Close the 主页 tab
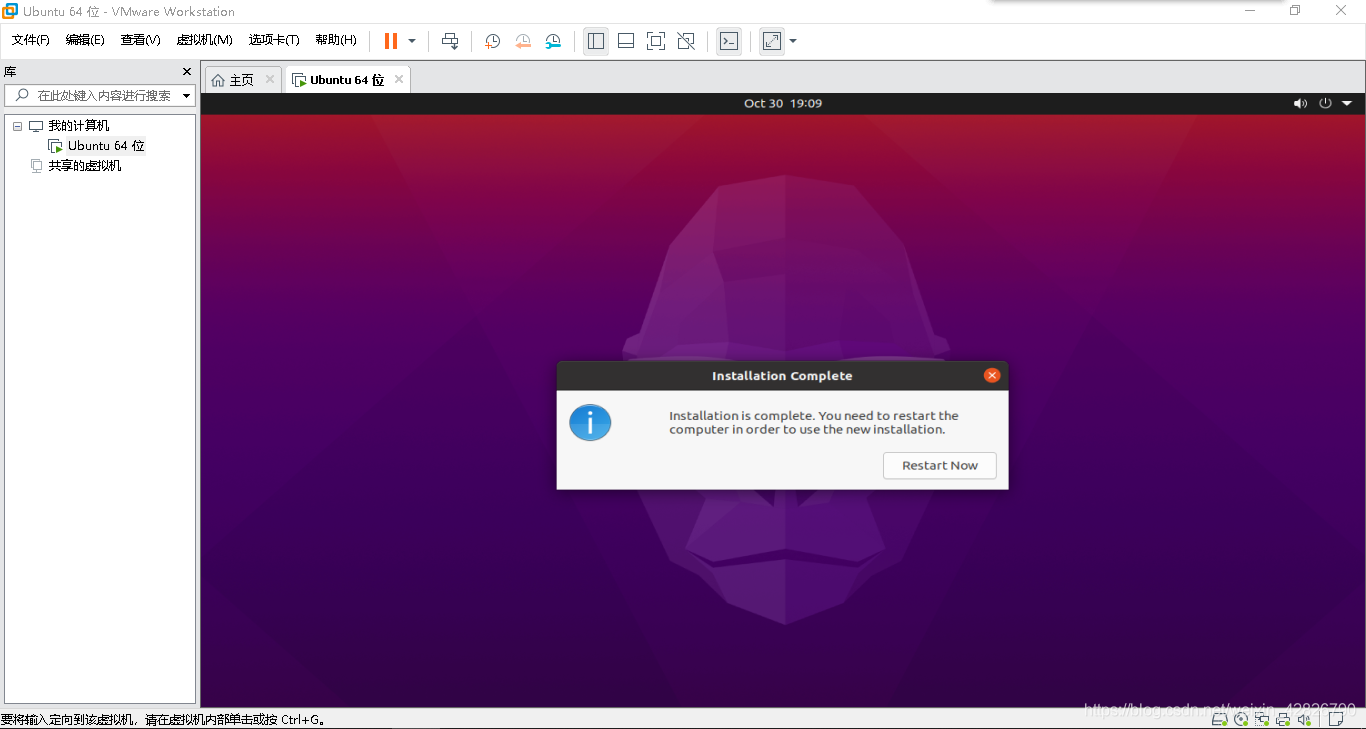 pyautogui.click(x=270, y=79)
